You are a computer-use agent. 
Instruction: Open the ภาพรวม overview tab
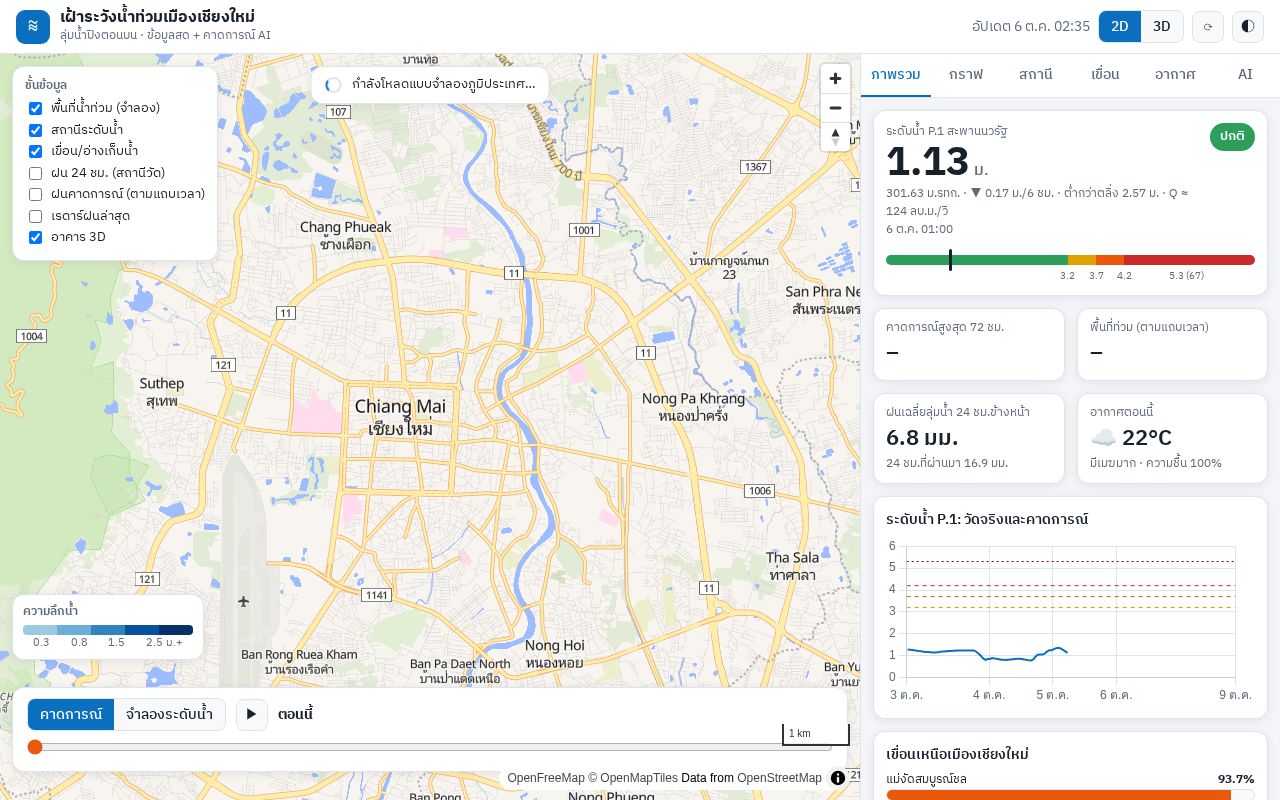click(896, 75)
